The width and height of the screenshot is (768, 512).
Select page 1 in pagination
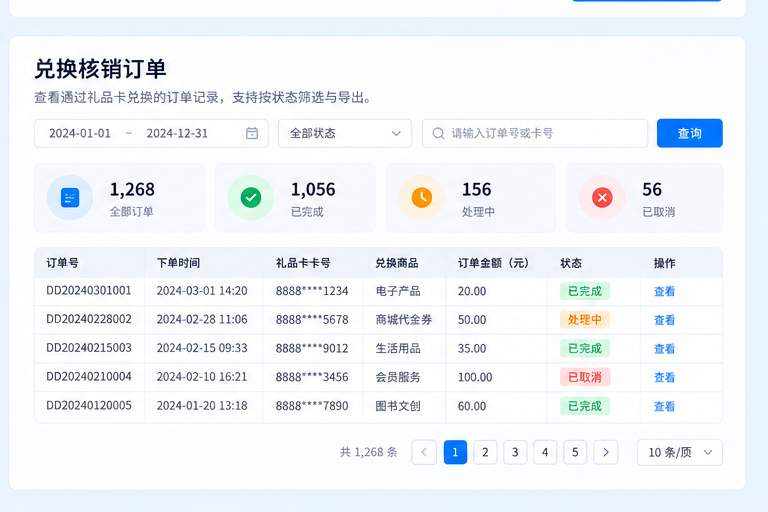(x=455, y=452)
